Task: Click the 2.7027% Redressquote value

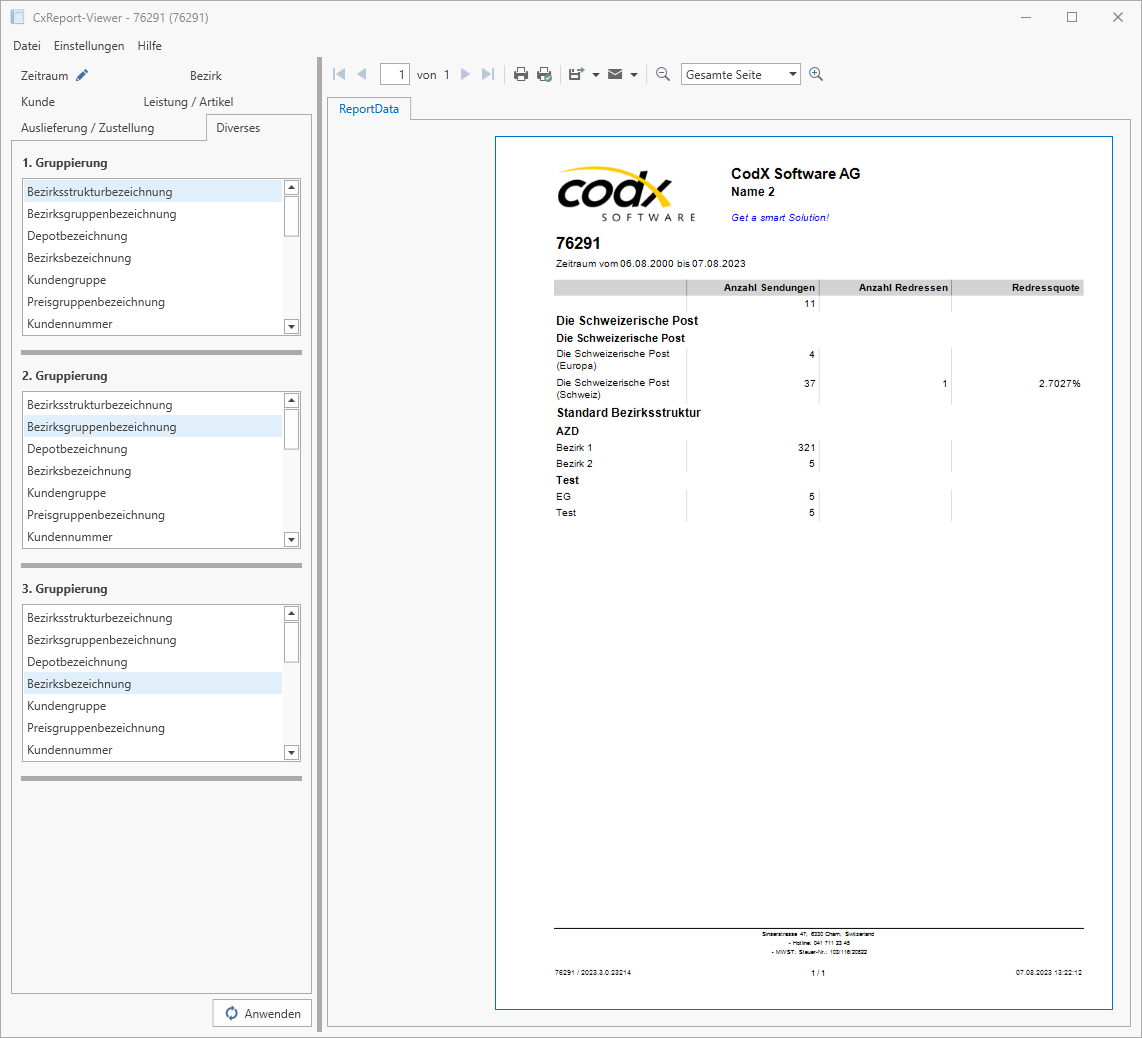Action: 1060,383
